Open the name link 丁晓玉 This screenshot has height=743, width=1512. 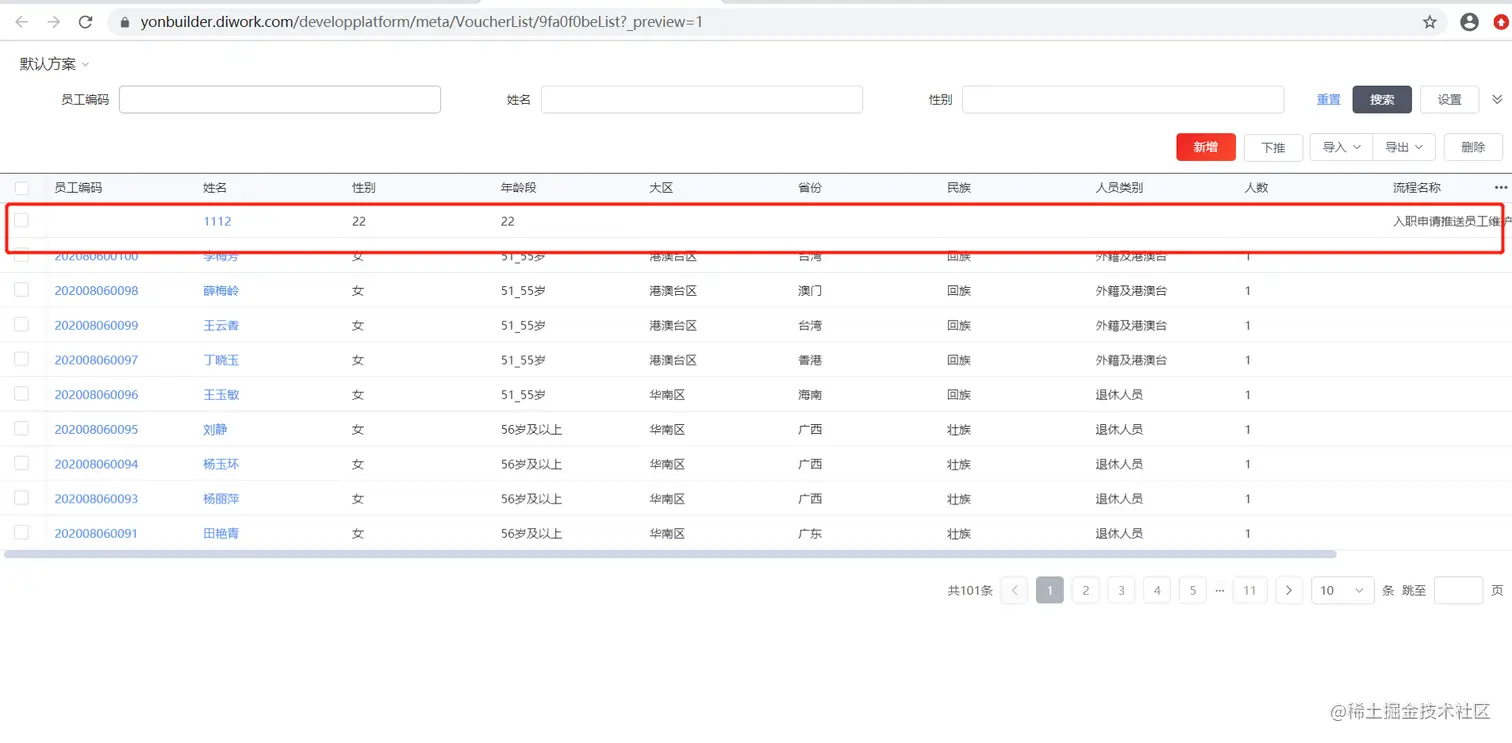[x=221, y=360]
